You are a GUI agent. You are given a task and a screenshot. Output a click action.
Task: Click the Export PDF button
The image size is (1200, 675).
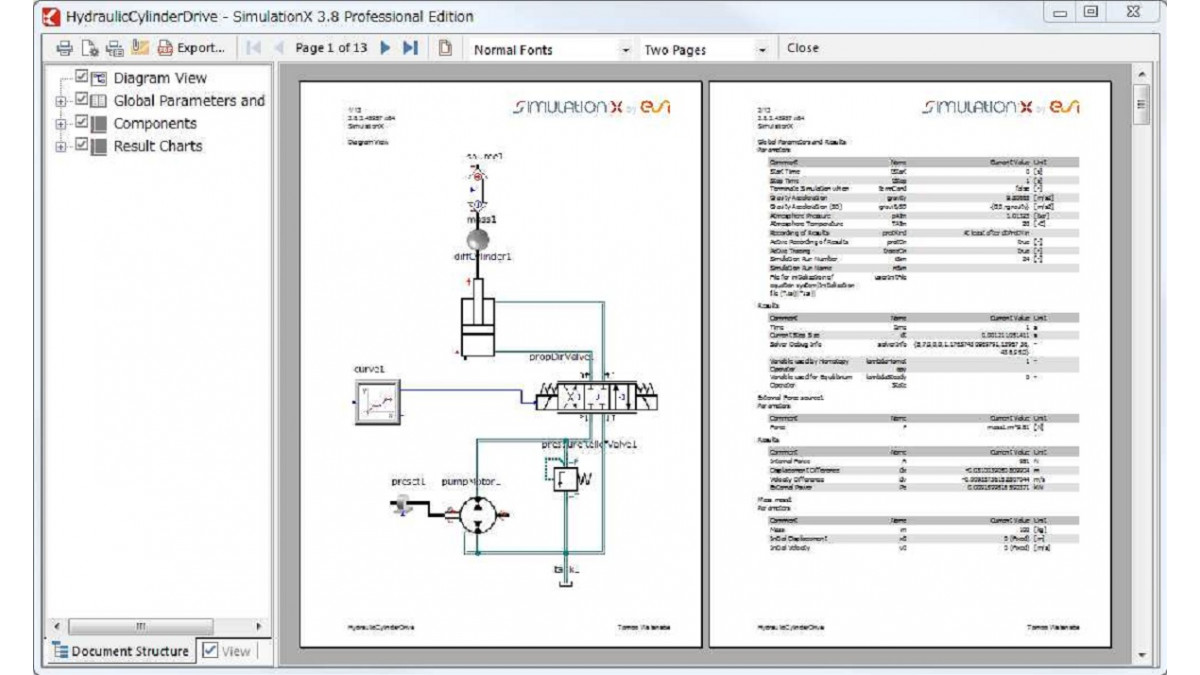coord(191,48)
